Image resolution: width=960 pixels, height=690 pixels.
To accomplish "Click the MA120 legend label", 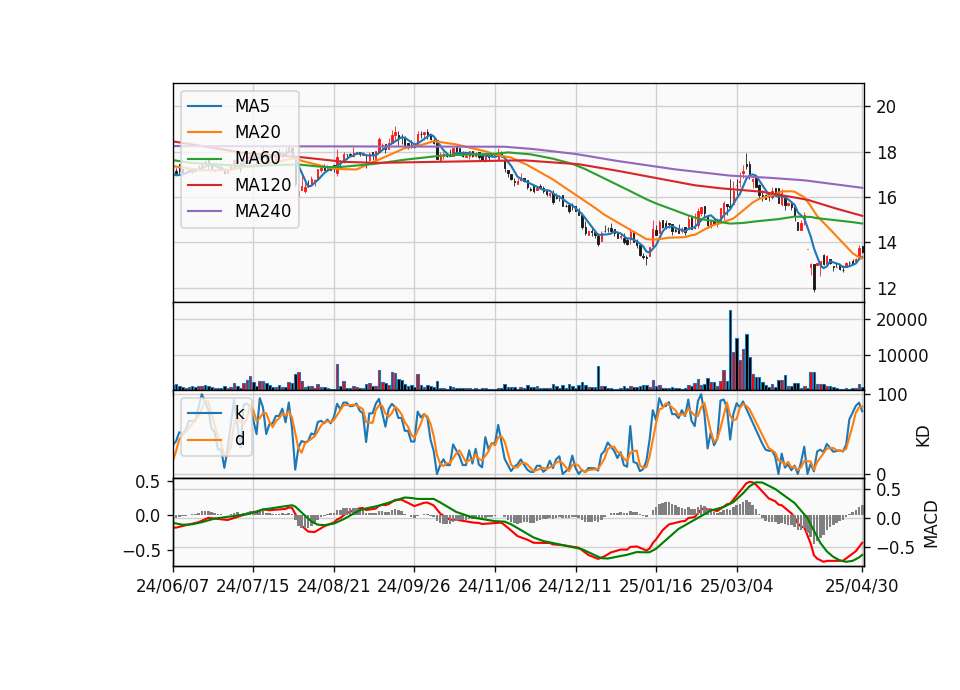I will [x=263, y=185].
